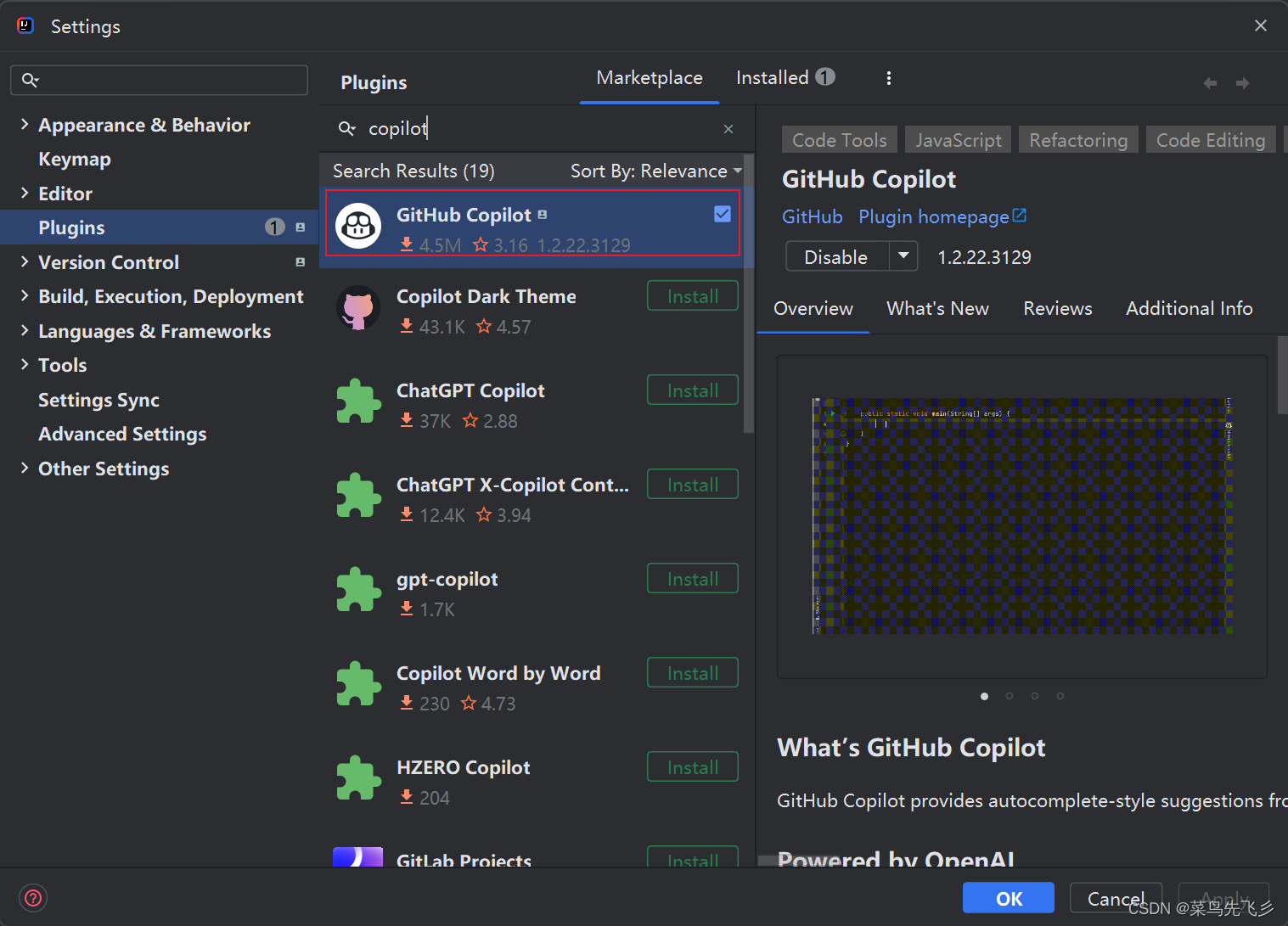This screenshot has height=926, width=1288.
Task: Click the GitHub Copilot screenshot preview
Action: (x=1022, y=517)
